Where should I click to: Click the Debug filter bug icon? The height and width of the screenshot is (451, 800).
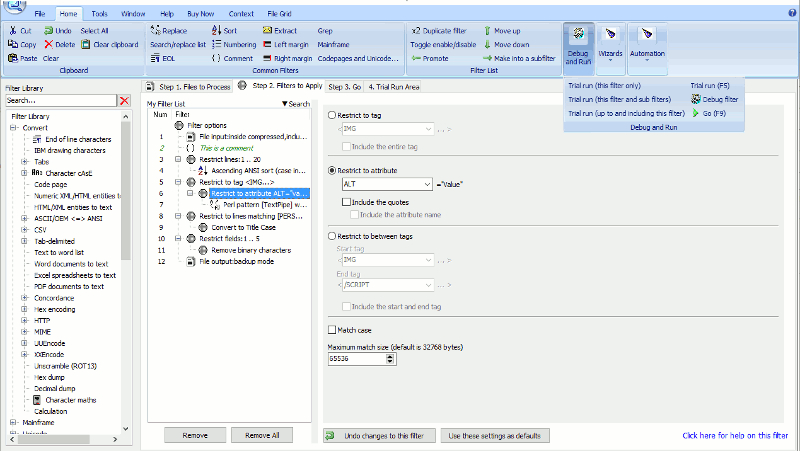pos(696,99)
